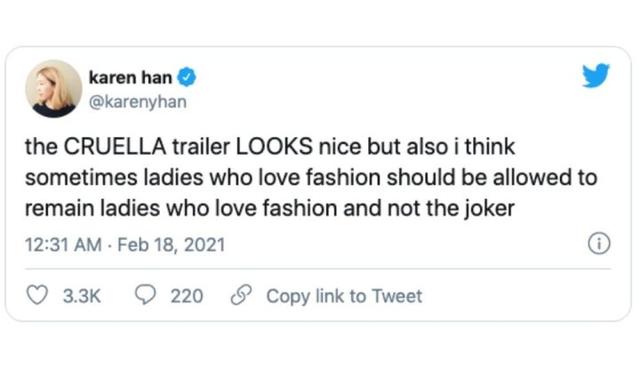Open the tweet info circle icon
The image size is (640, 384).
(x=599, y=244)
